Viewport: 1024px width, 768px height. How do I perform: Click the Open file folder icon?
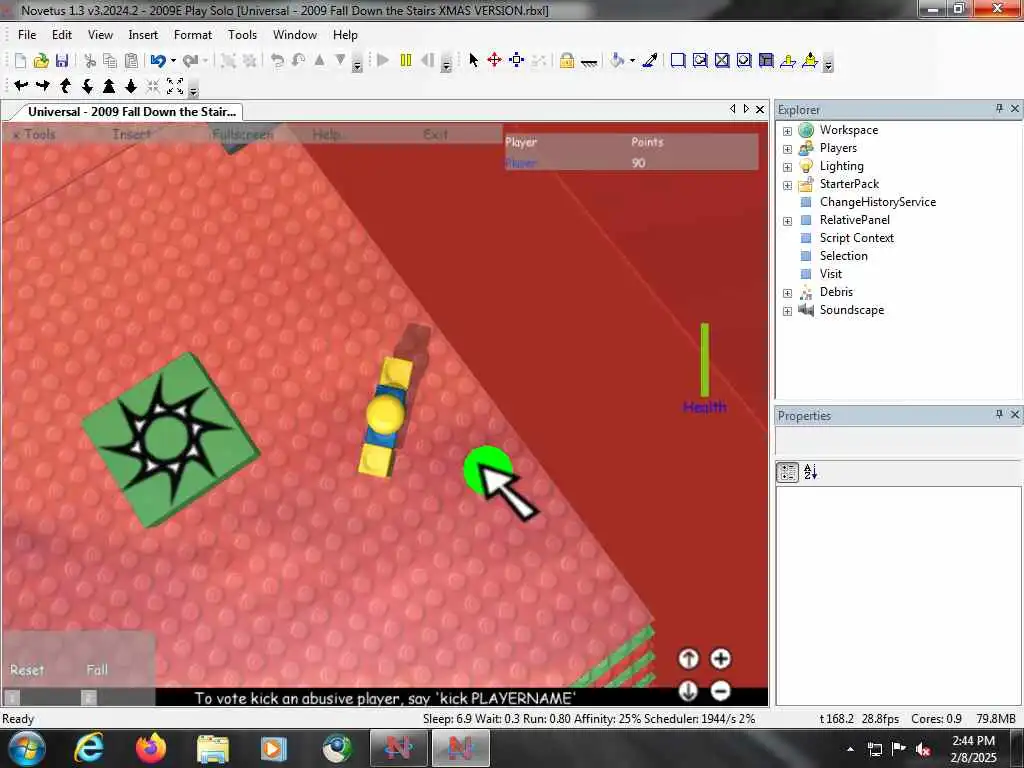41,61
